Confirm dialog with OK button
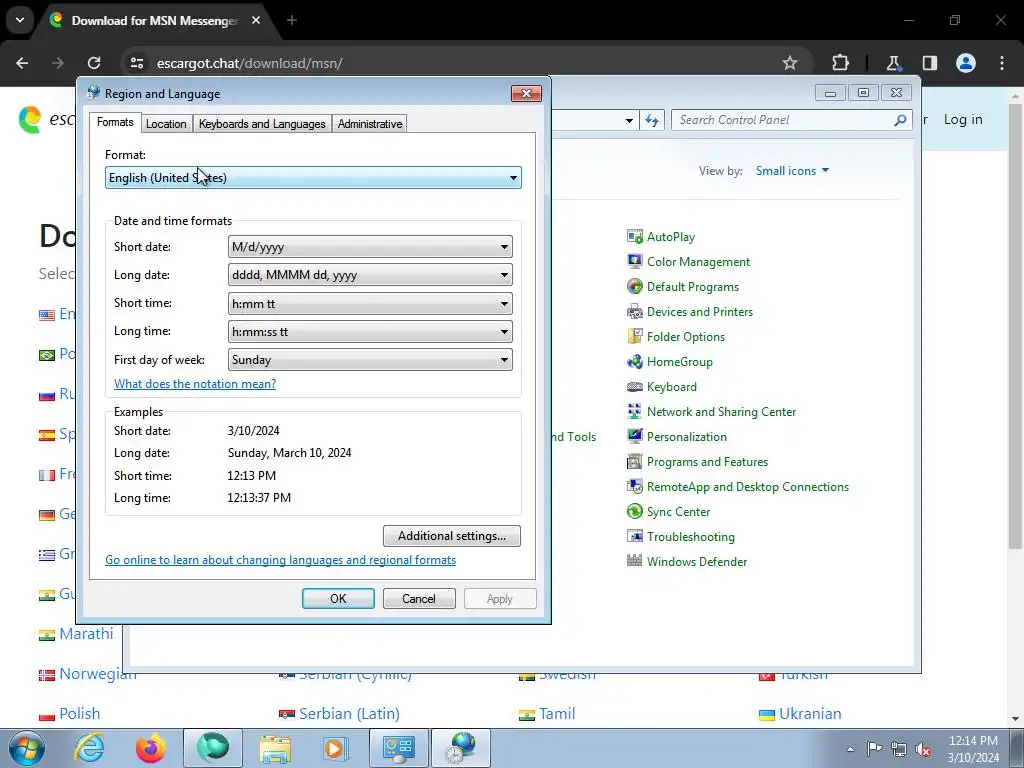This screenshot has width=1024, height=768. pyautogui.click(x=338, y=599)
